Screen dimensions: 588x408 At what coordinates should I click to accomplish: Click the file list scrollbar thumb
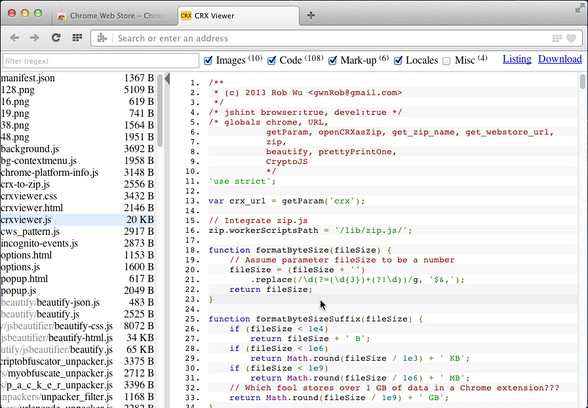pyautogui.click(x=160, y=110)
